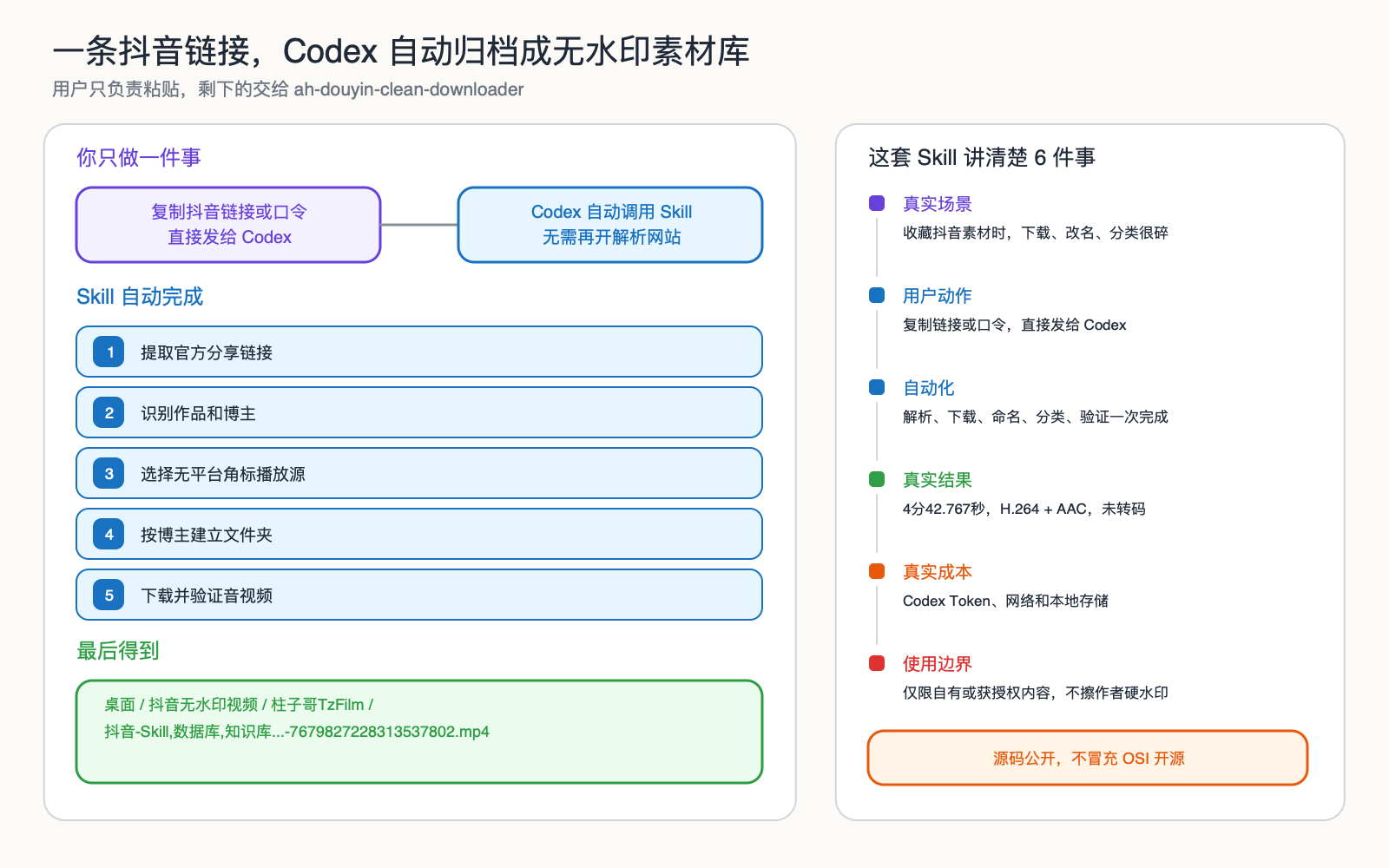Click the step text 选择无平台角标播放源
This screenshot has width=1389, height=868.
click(223, 474)
